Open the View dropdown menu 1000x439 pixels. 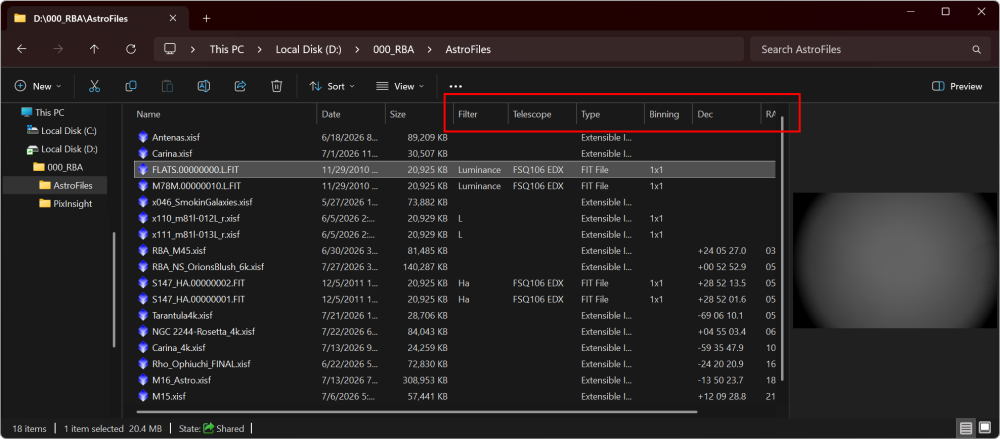(x=400, y=86)
